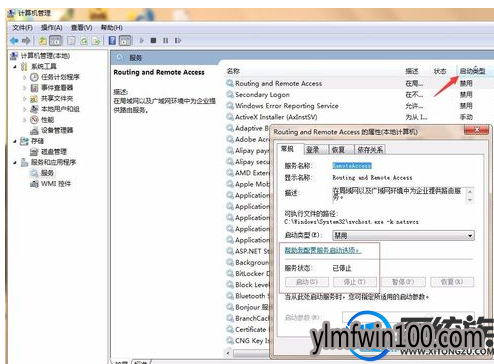Image resolution: width=494 pixels, height=364 pixels.
Task: Sort by the 名称 column header
Action: click(233, 71)
